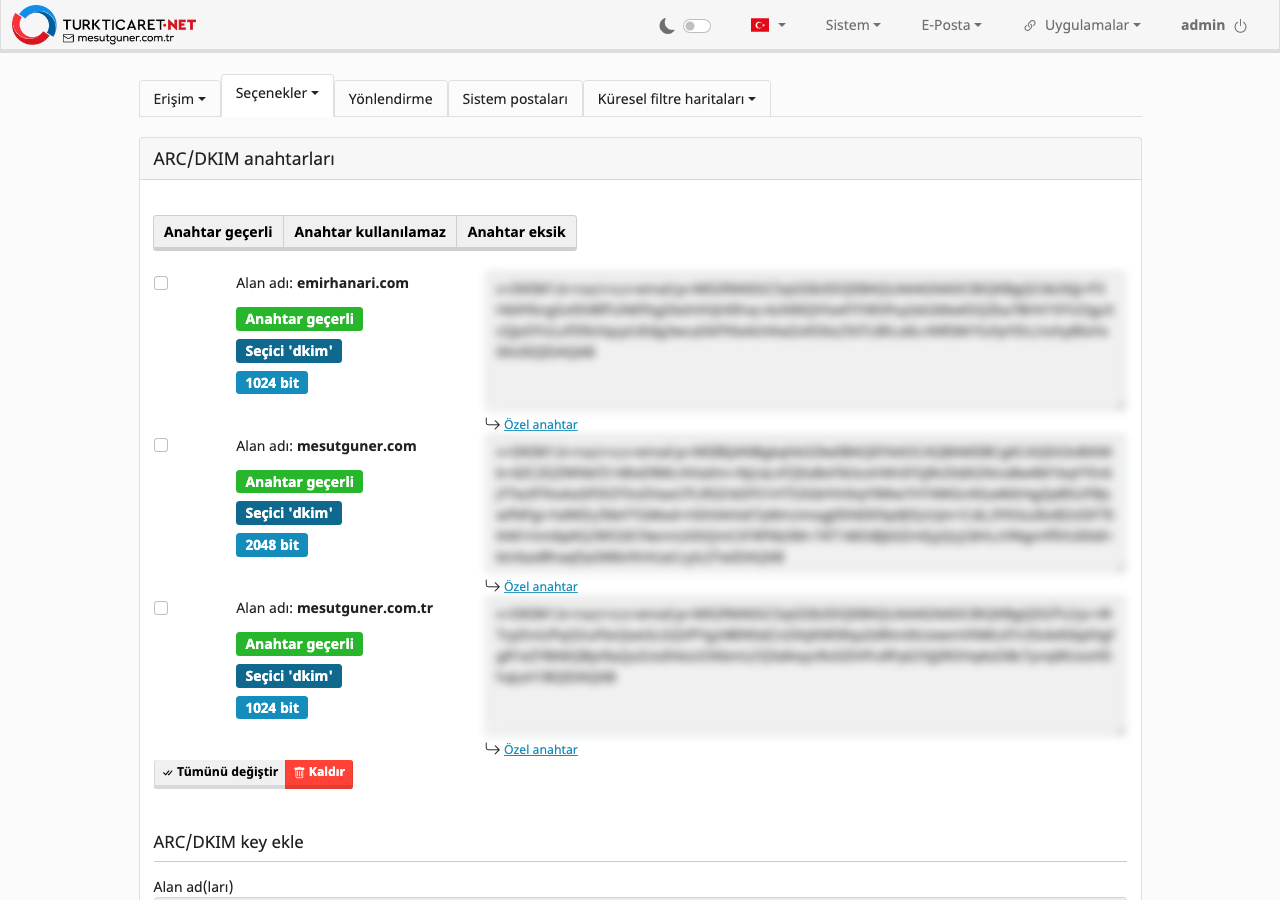Filter by Anahtar kullanılamaz
Screen dimensions: 1280x900
pos(370,232)
